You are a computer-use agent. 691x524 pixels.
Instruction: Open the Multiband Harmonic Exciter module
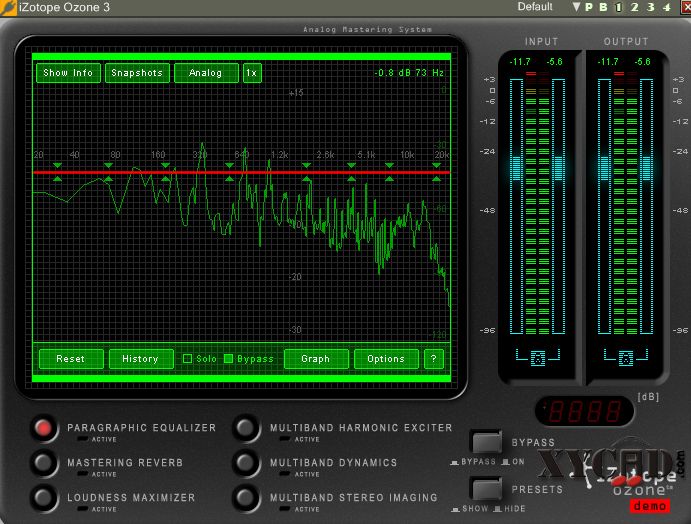(246, 428)
